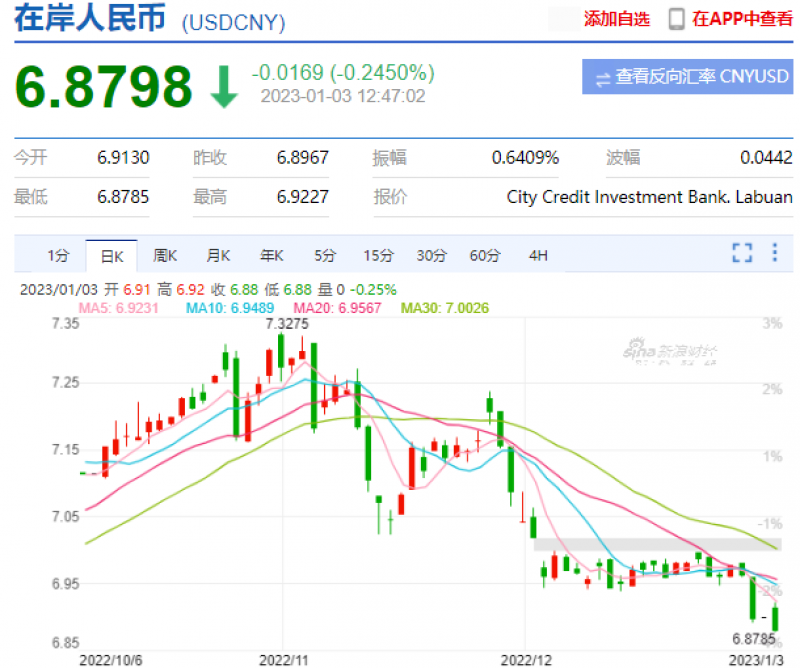800x668 pixels.
Task: Open the three-dot chart options menu
Action: pyautogui.click(x=774, y=252)
